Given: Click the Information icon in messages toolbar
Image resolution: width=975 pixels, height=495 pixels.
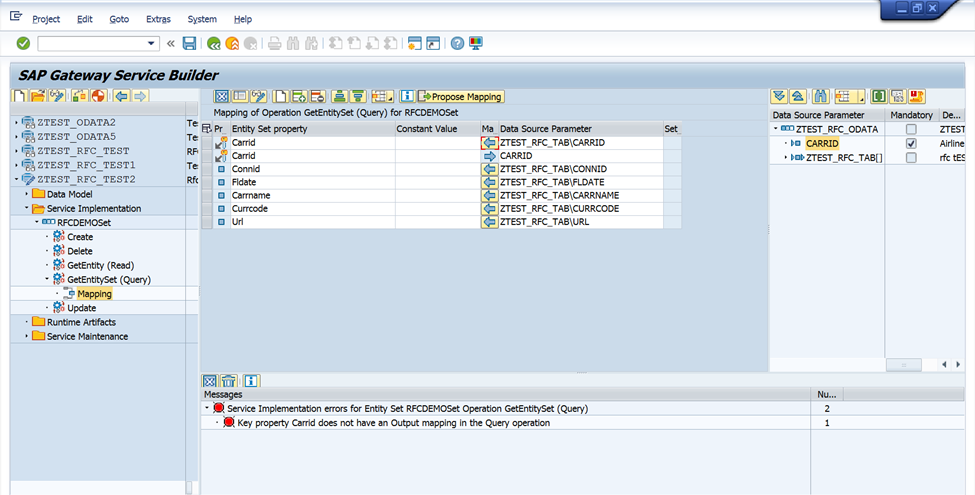Looking at the screenshot, I should 251,381.
